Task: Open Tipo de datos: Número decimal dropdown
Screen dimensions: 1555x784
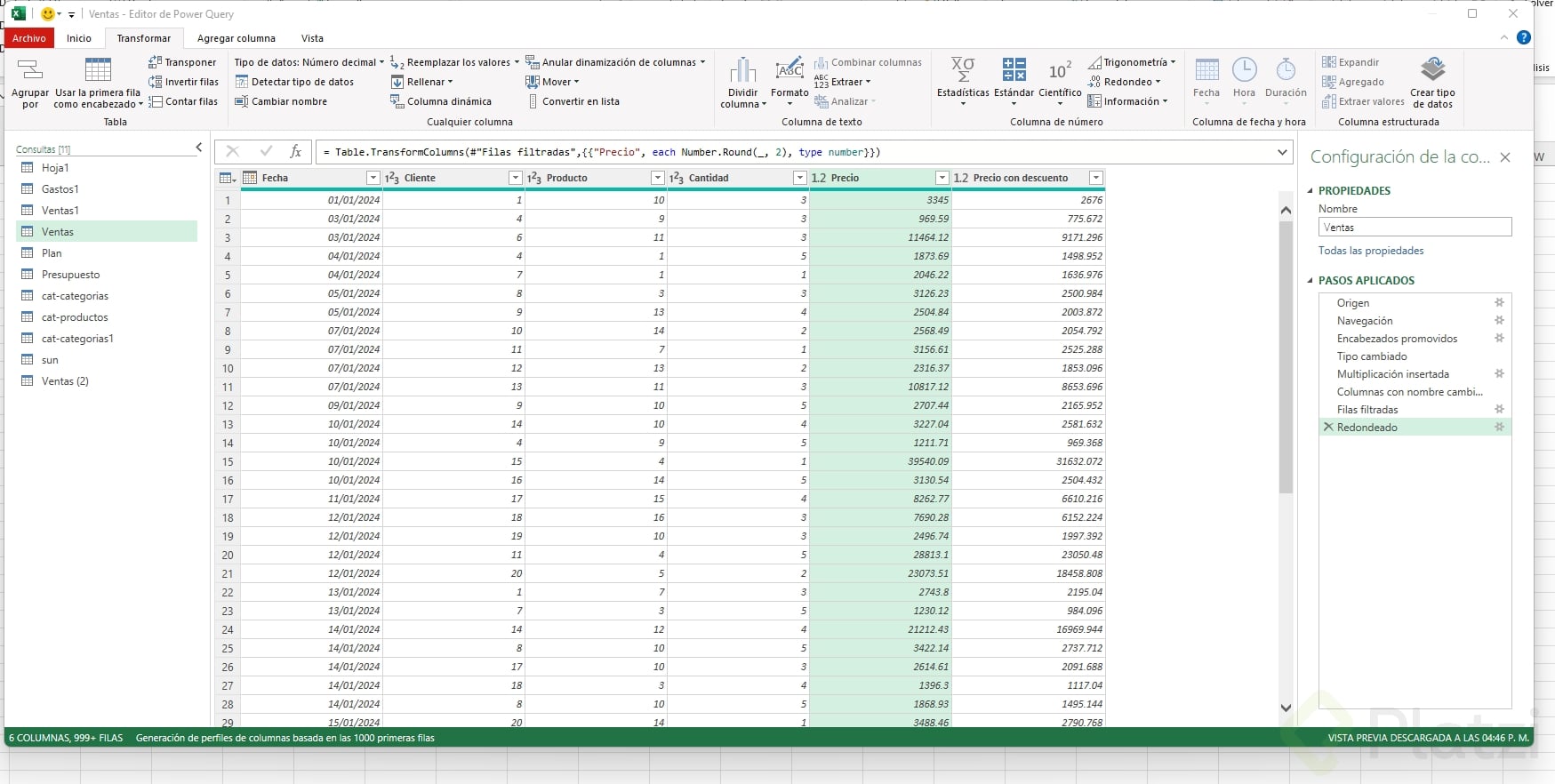Action: [x=309, y=62]
